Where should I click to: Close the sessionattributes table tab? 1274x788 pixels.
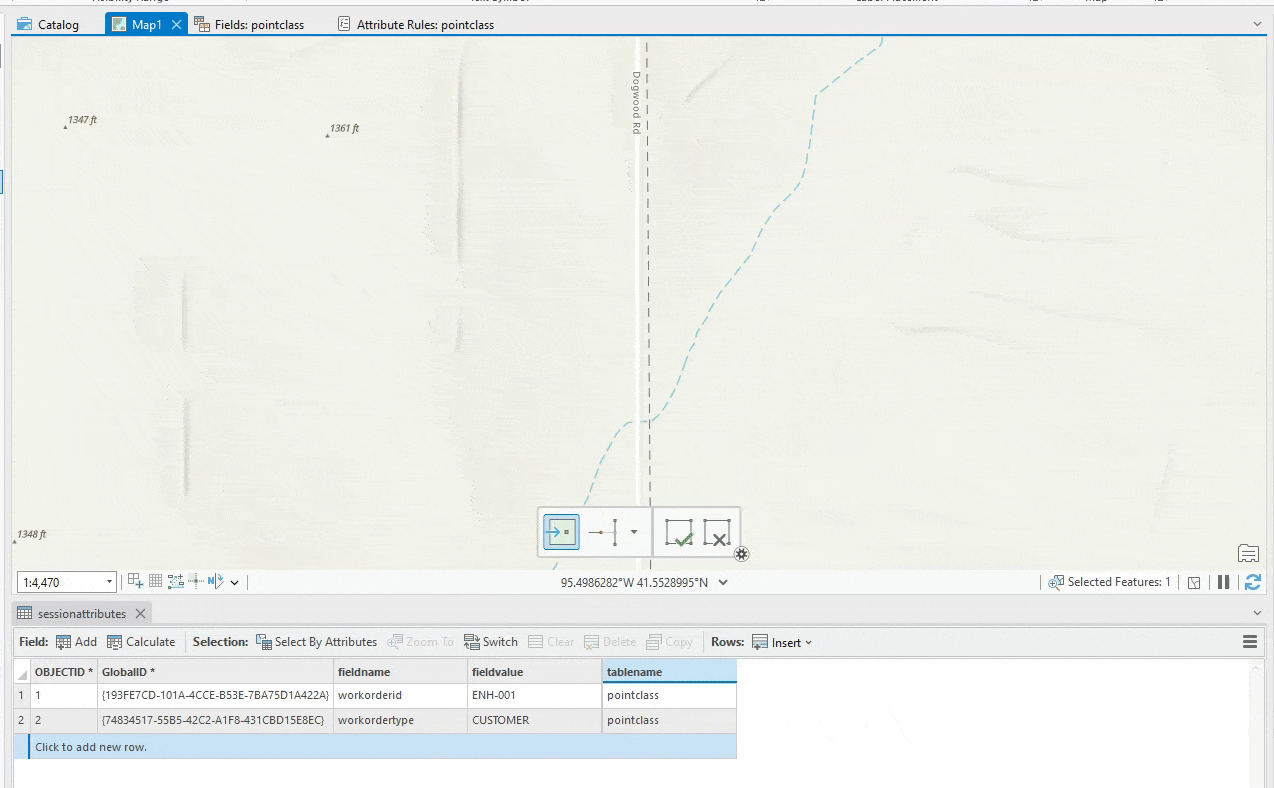coord(140,613)
